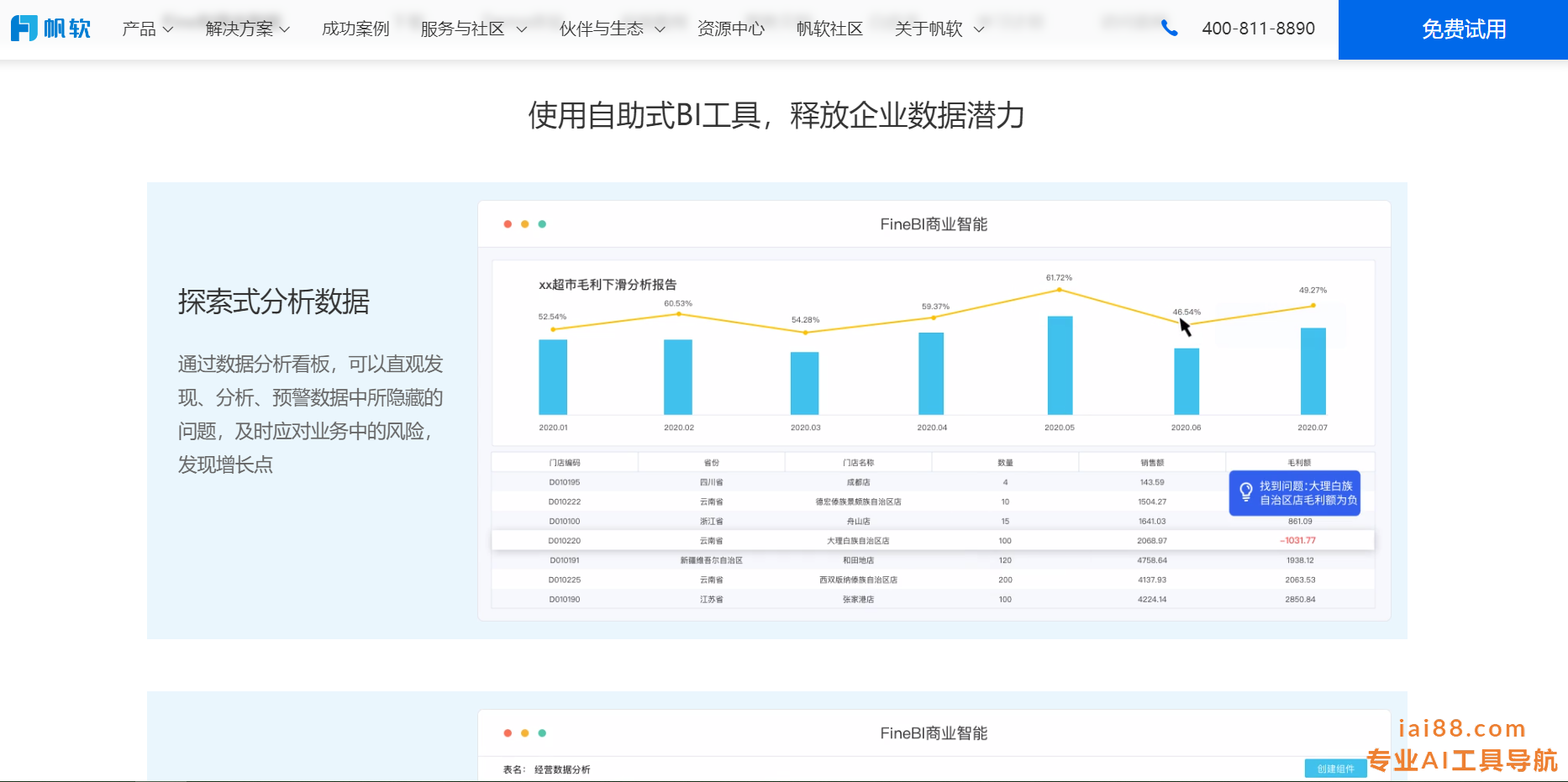The width and height of the screenshot is (1568, 782).
Task: Click phone number 400-811-8890
Action: [x=1258, y=29]
